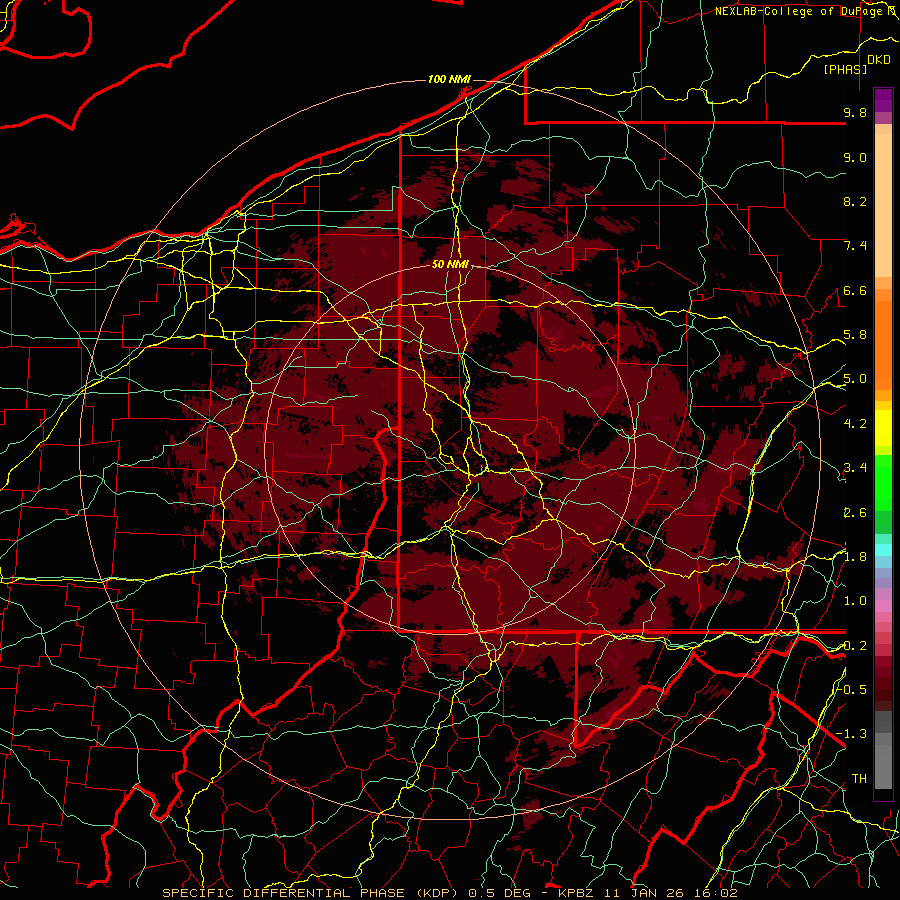Click the TH threshold label on legend
This screenshot has width=900, height=900.
pos(859,779)
